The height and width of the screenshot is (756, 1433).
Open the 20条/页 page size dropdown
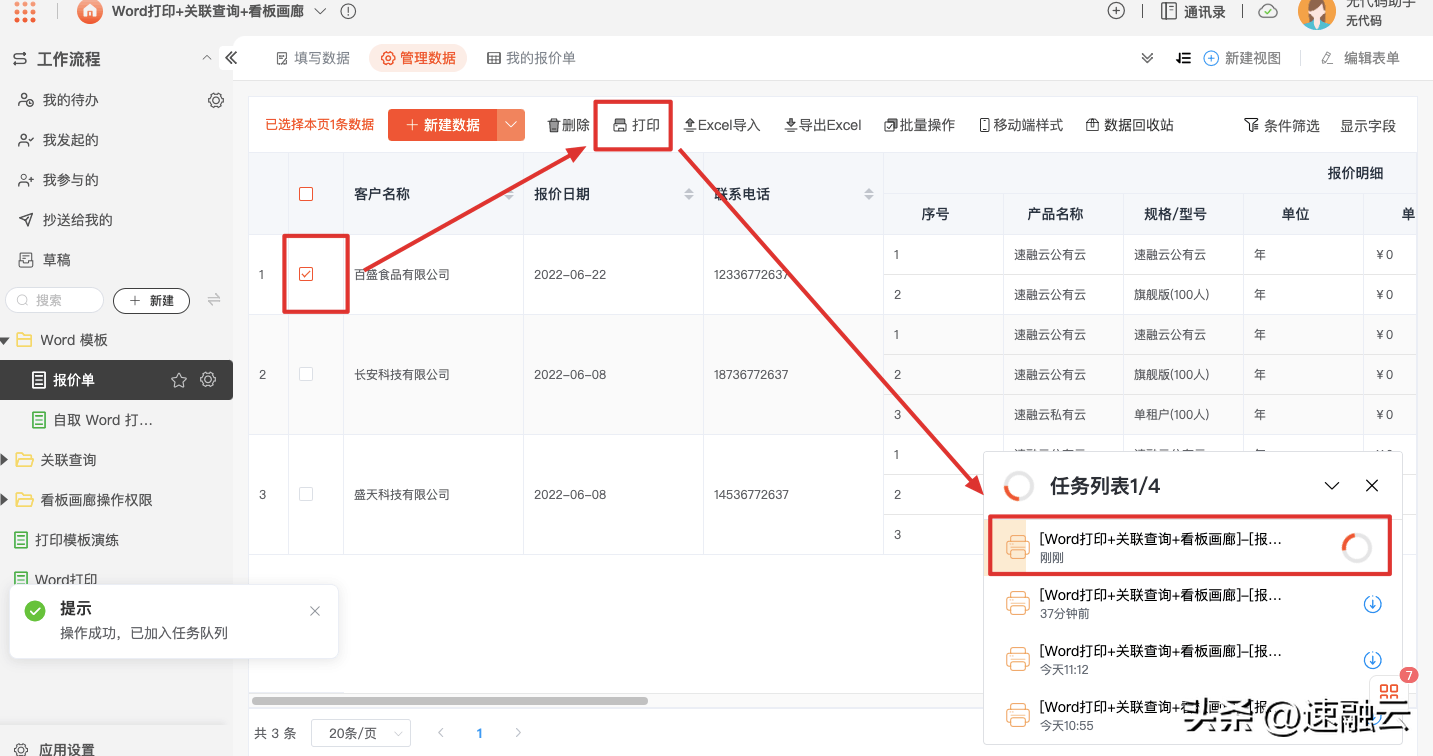pyautogui.click(x=361, y=733)
